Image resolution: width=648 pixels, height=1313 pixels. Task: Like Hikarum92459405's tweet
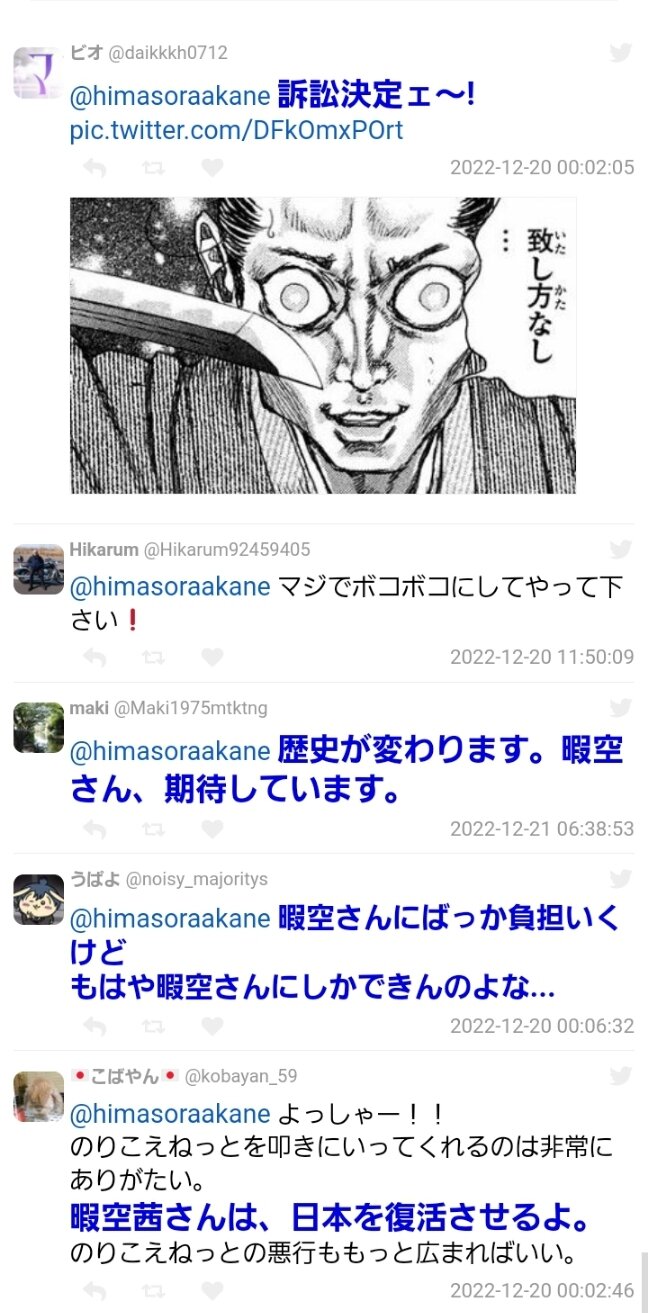pos(212,657)
